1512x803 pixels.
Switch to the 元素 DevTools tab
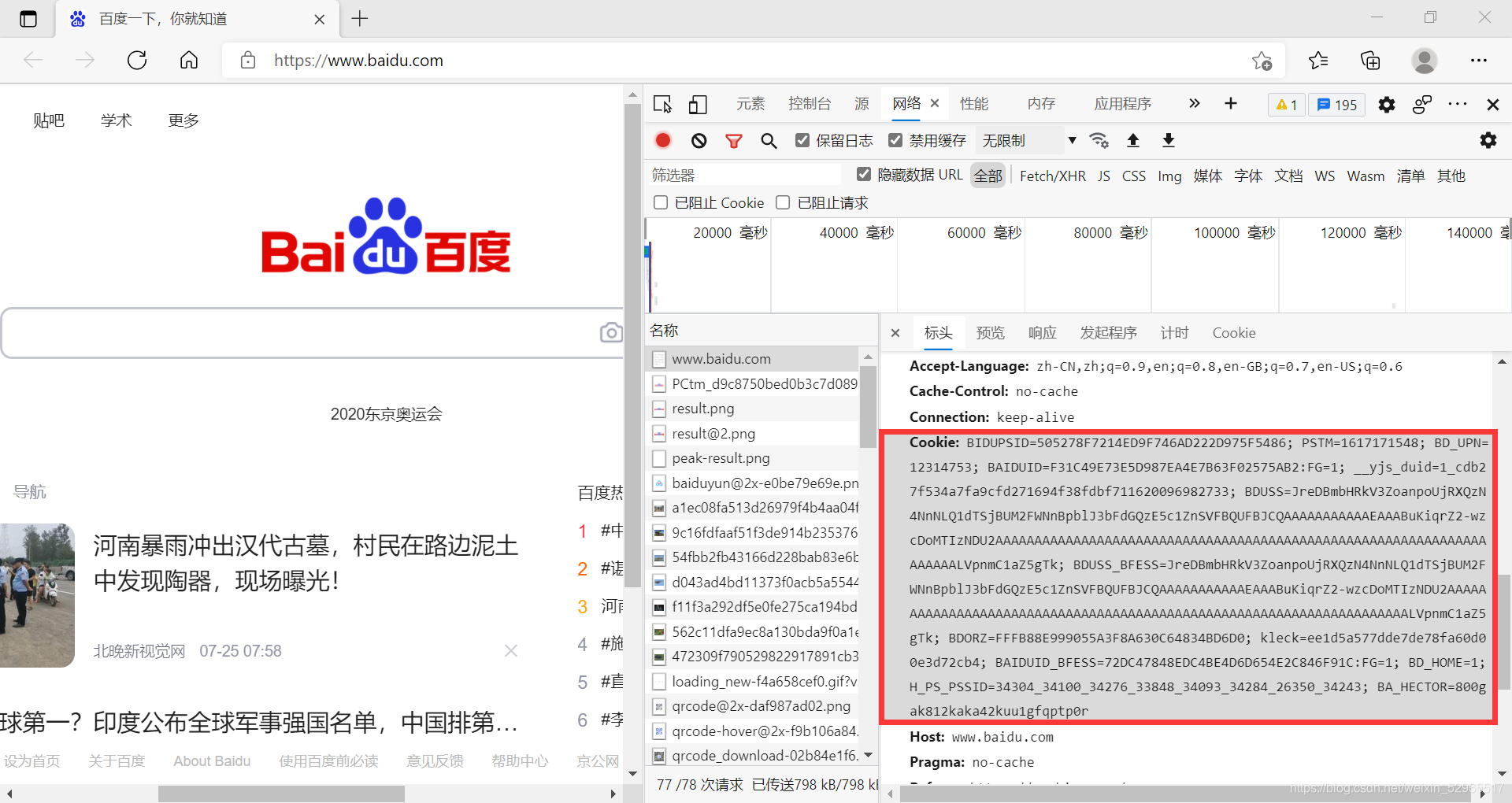[750, 104]
